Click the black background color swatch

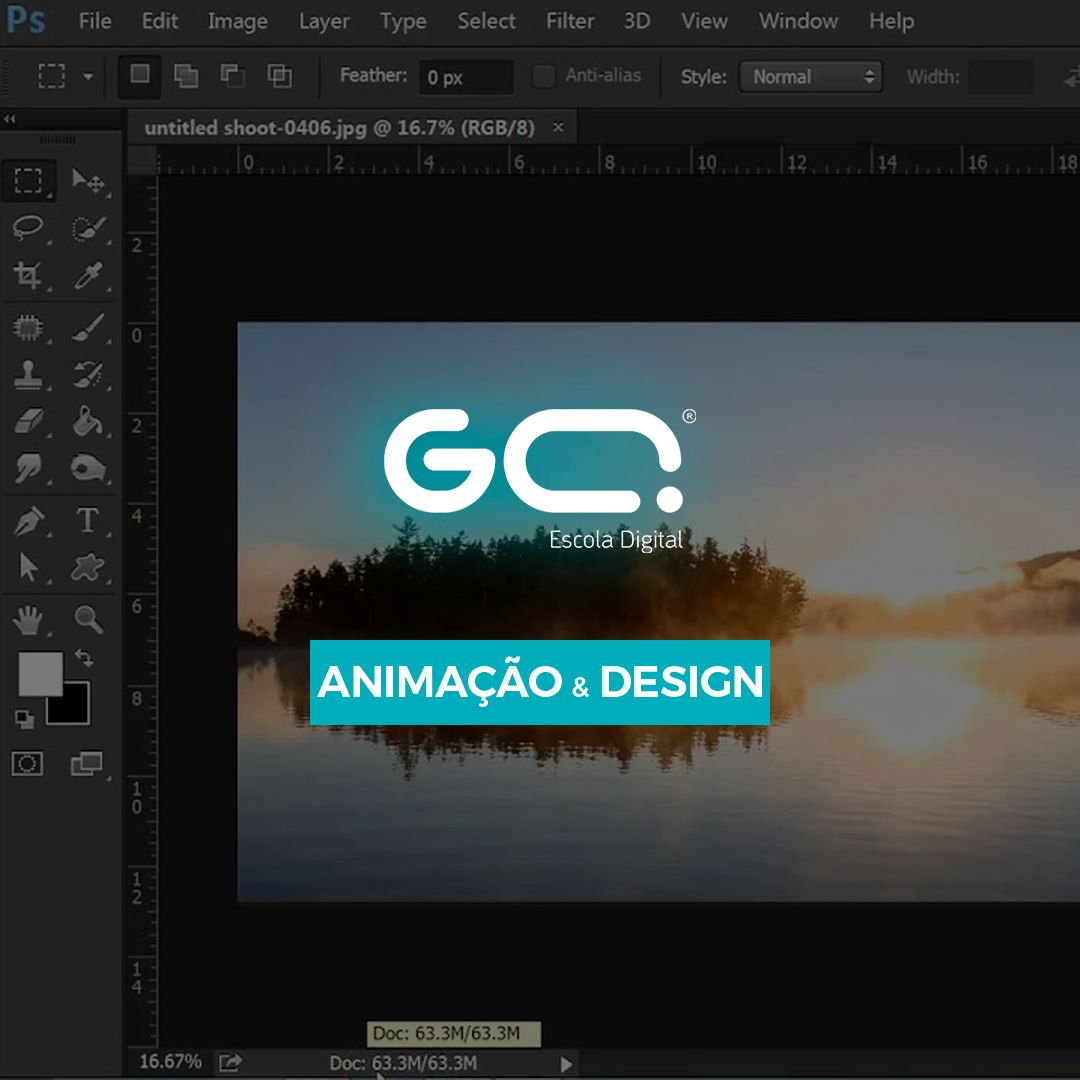tap(76, 711)
